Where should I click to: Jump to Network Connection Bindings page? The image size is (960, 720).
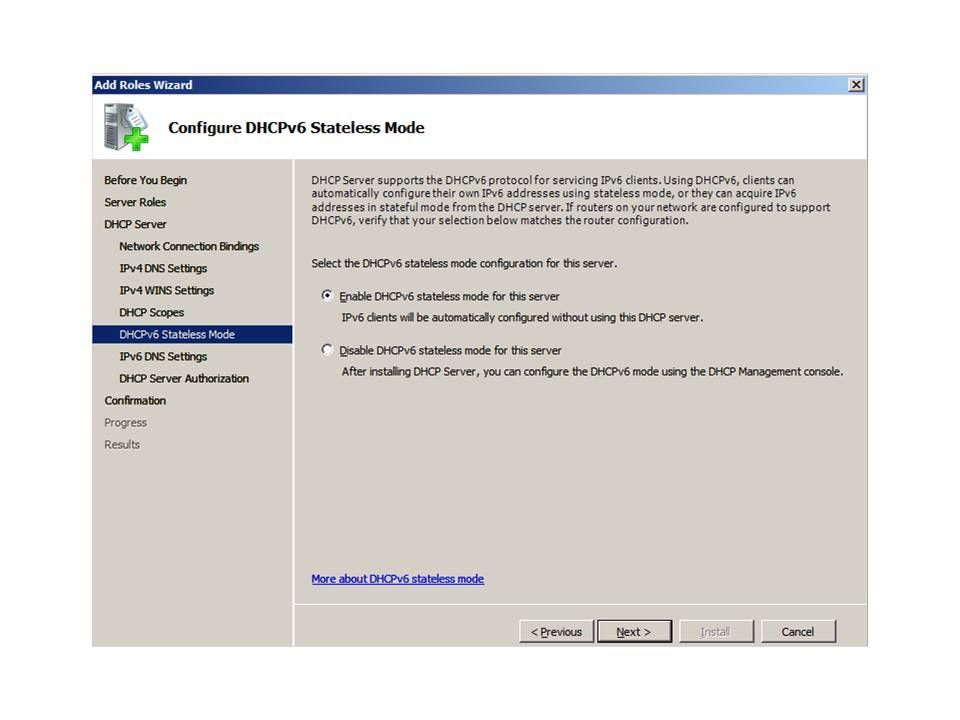pyautogui.click(x=189, y=246)
